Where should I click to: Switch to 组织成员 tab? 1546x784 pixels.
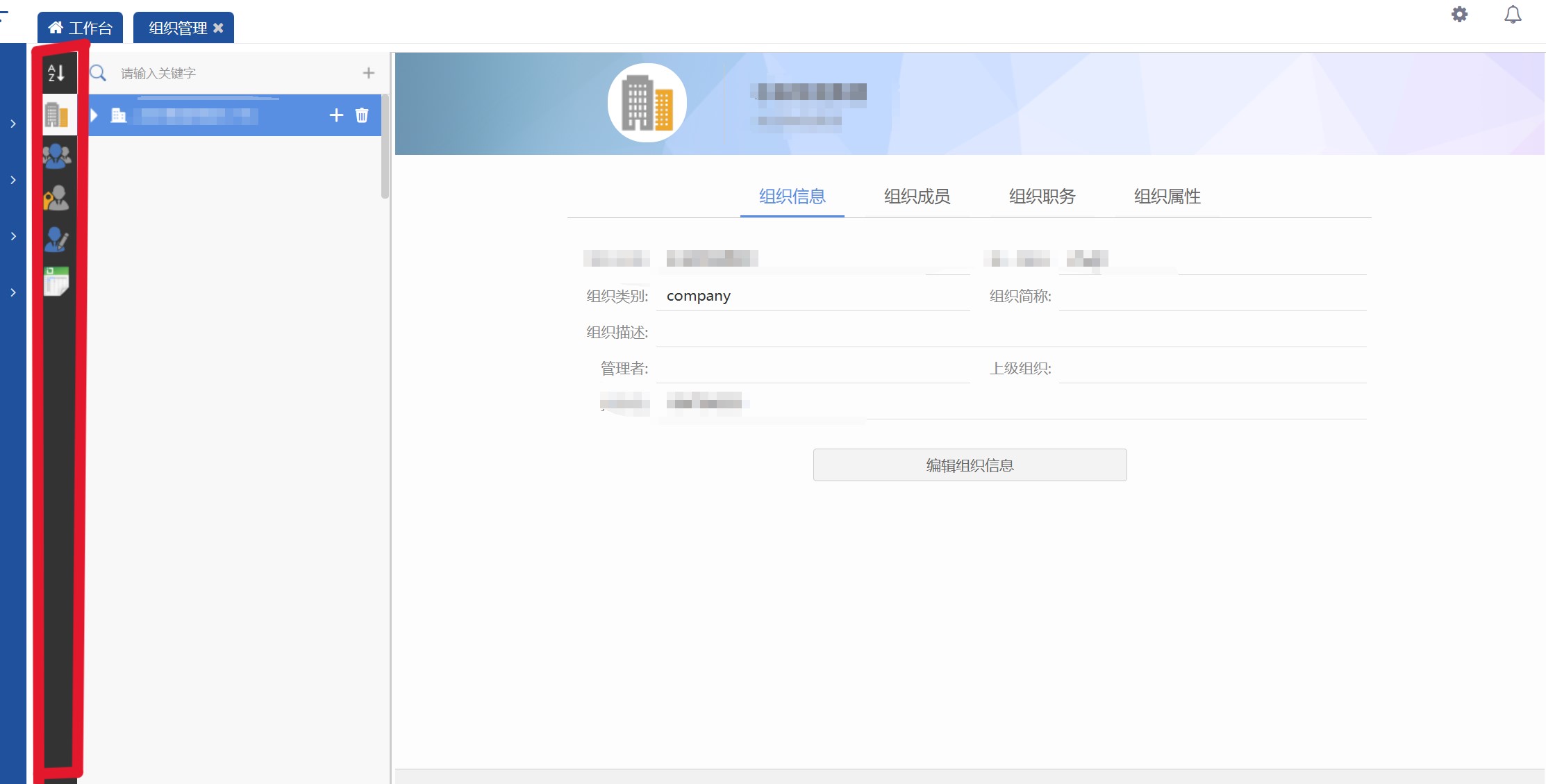coord(917,197)
